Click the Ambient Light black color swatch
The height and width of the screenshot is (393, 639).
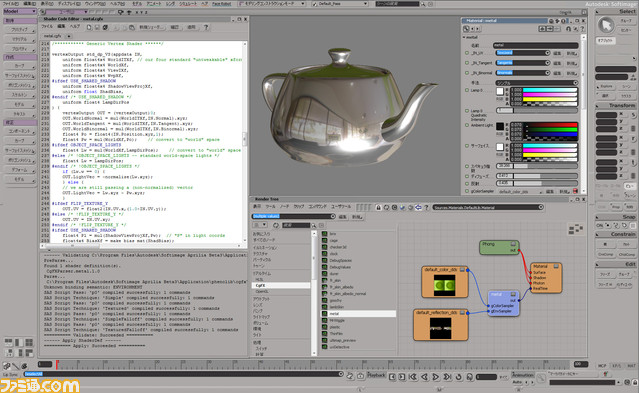pos(500,126)
